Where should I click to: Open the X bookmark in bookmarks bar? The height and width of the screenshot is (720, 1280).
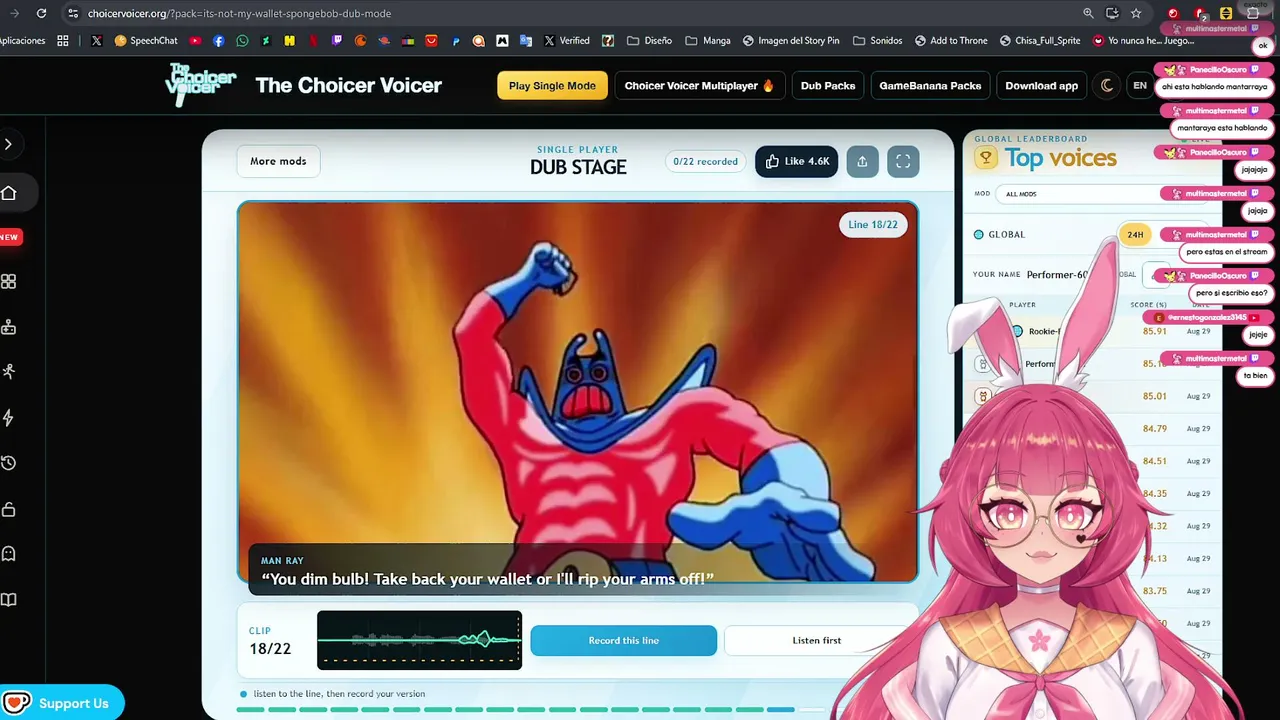click(x=96, y=41)
